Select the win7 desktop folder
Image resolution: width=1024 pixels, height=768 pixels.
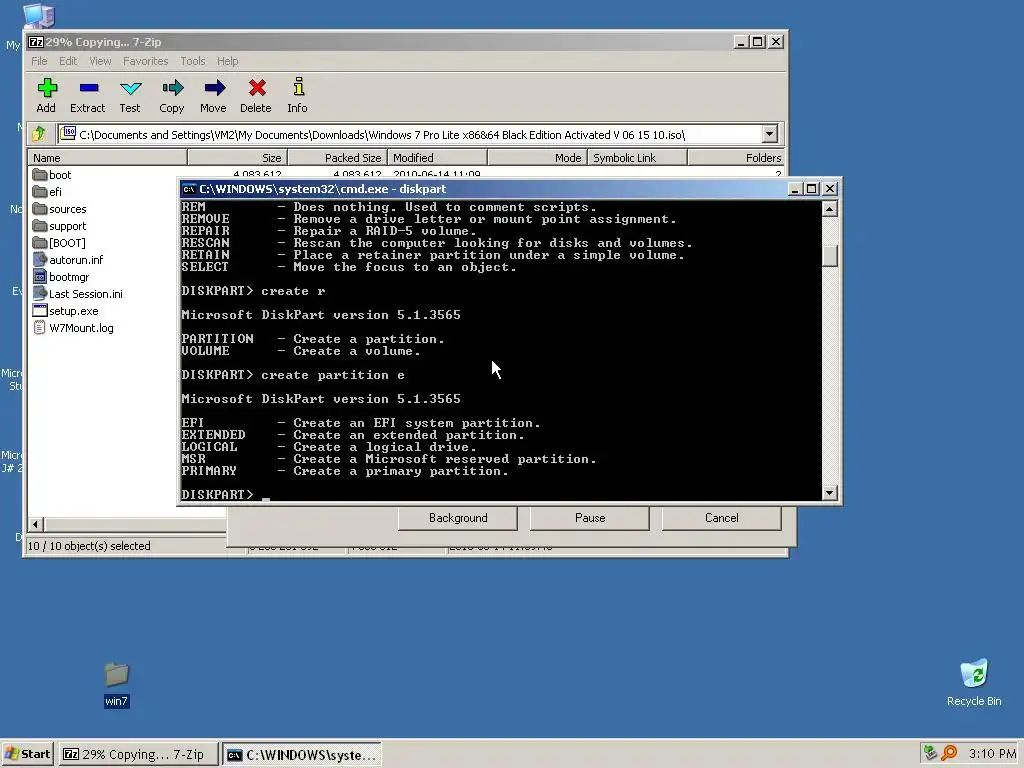[x=116, y=684]
